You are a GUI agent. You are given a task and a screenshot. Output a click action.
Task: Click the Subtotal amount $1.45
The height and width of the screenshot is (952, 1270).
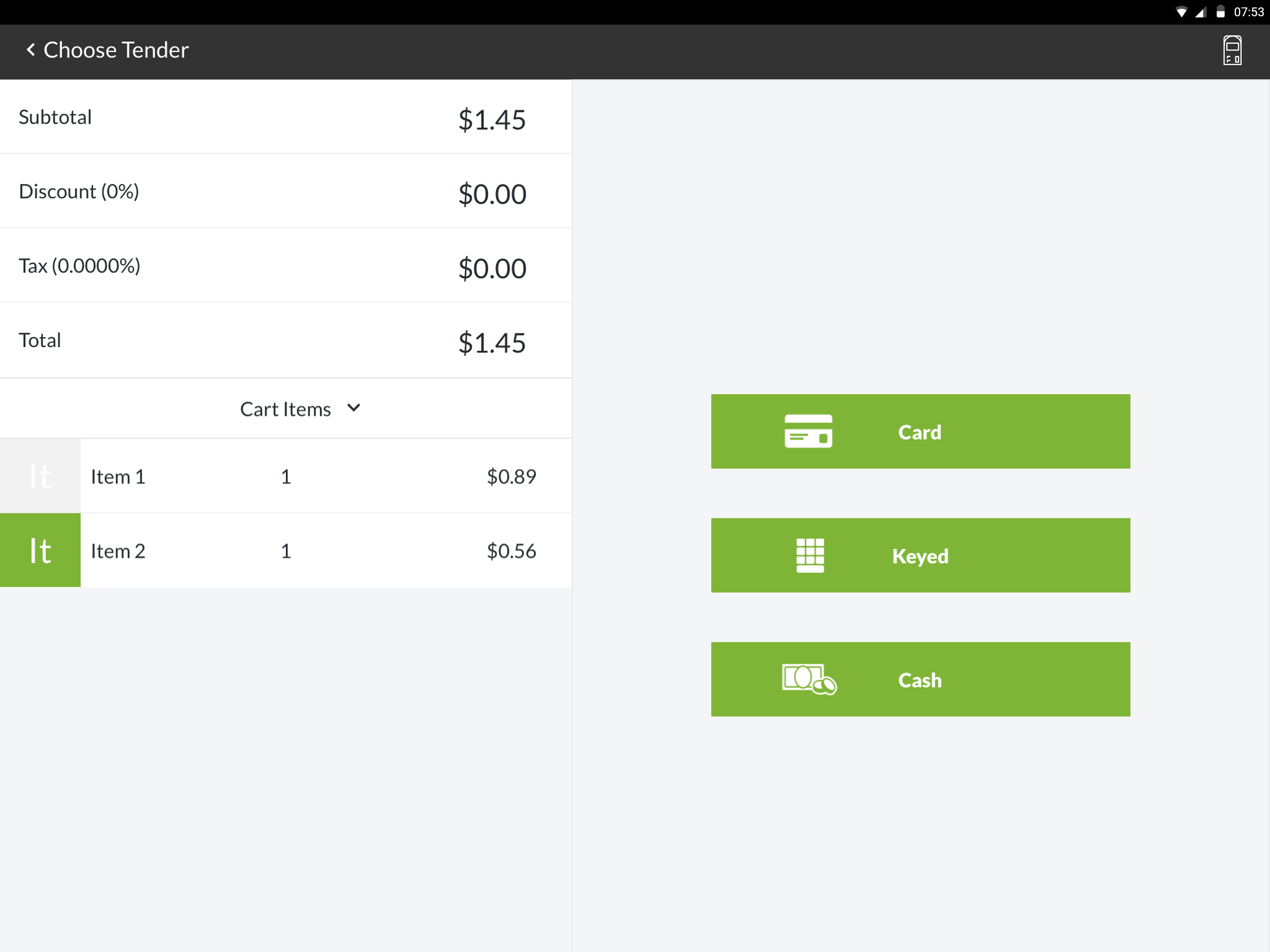[492, 120]
